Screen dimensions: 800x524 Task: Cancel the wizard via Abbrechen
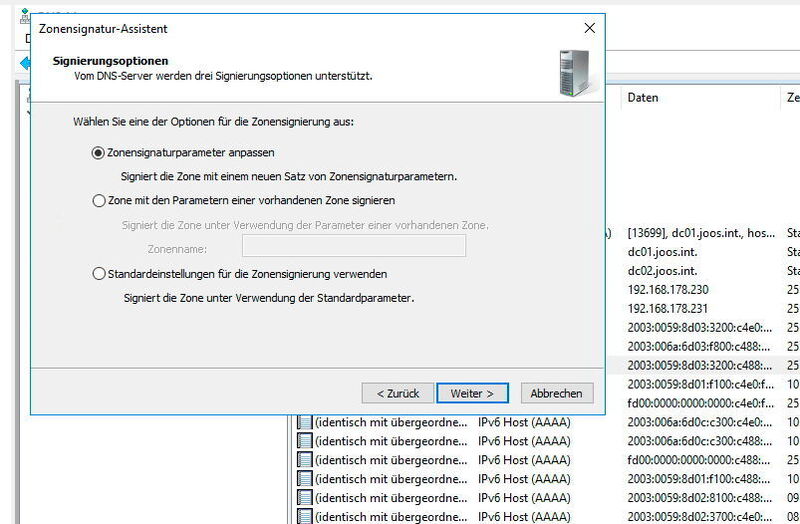tap(557, 393)
